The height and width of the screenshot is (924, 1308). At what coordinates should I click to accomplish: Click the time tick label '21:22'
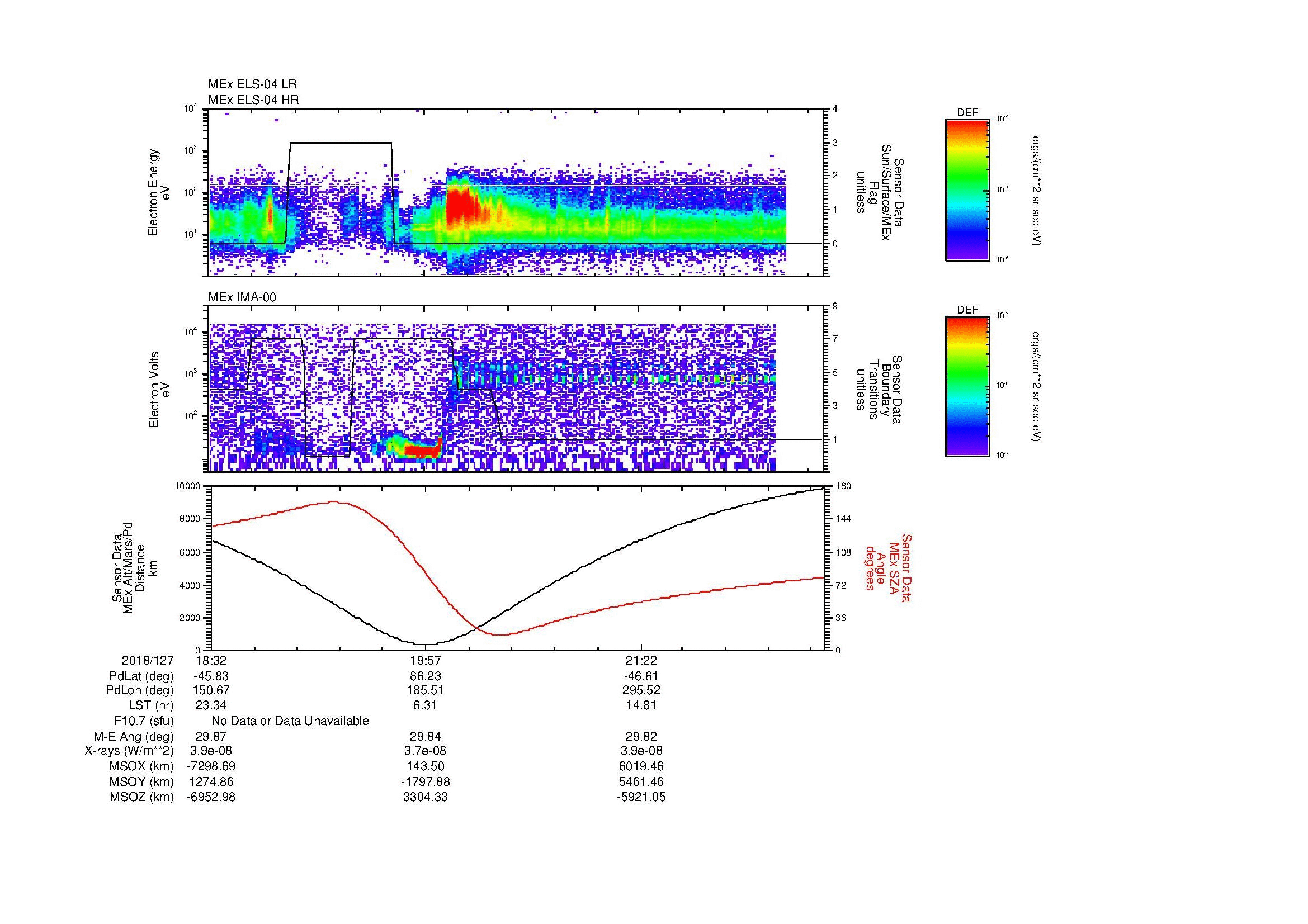[x=641, y=660]
